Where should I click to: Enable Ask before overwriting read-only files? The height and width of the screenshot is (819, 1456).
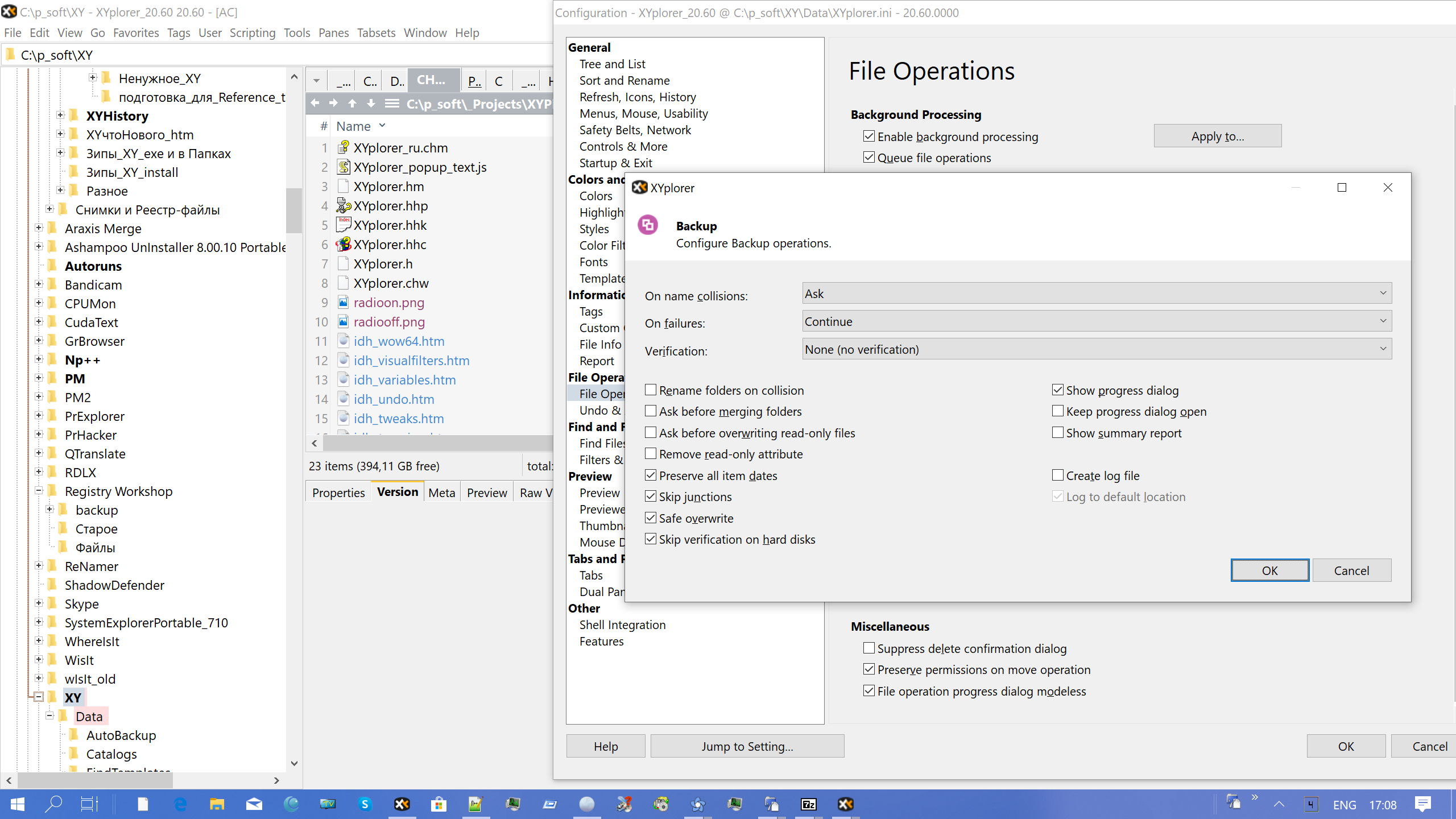[651, 432]
